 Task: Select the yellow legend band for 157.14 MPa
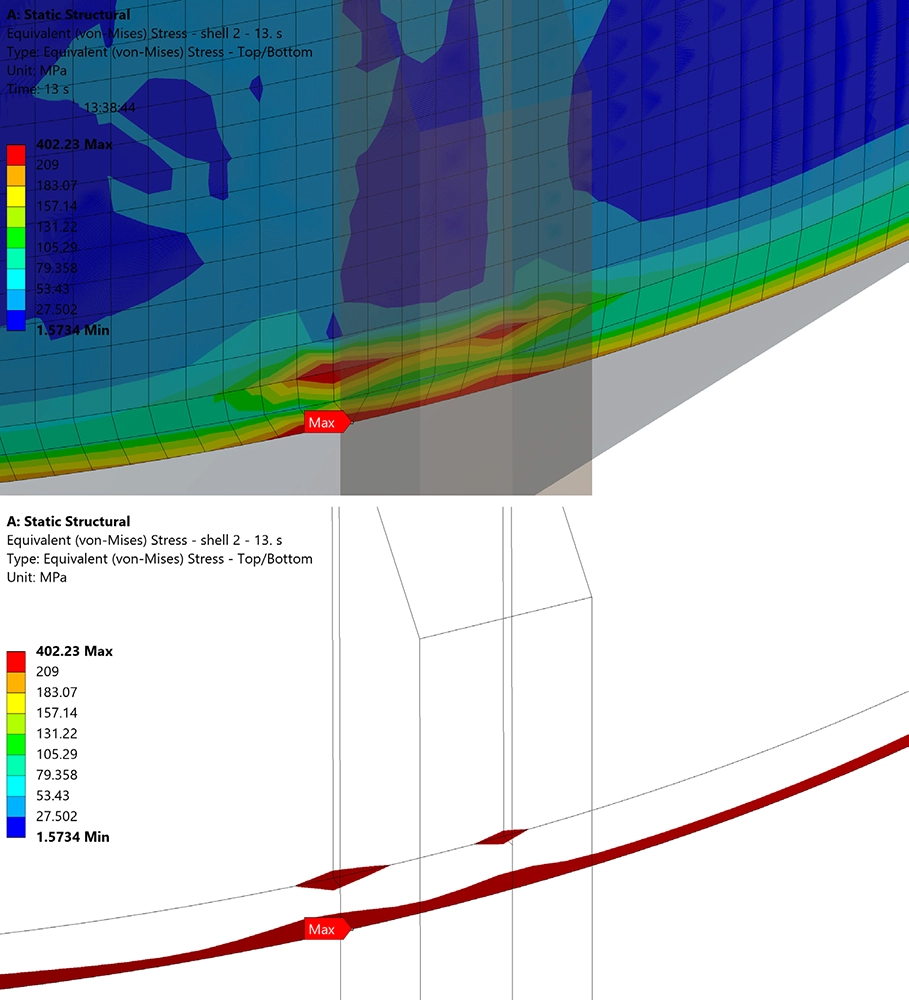click(17, 195)
